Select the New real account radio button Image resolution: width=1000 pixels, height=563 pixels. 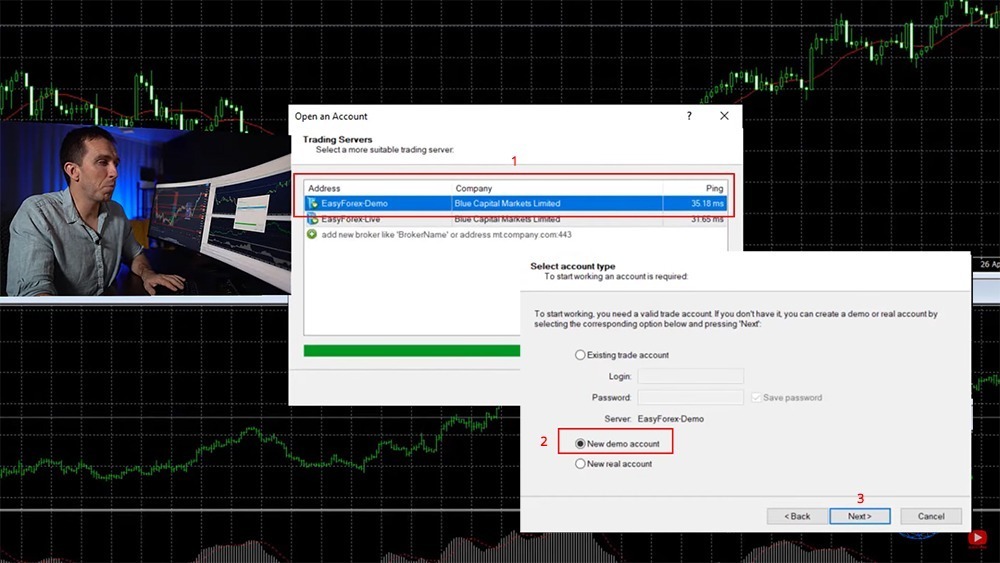580,464
